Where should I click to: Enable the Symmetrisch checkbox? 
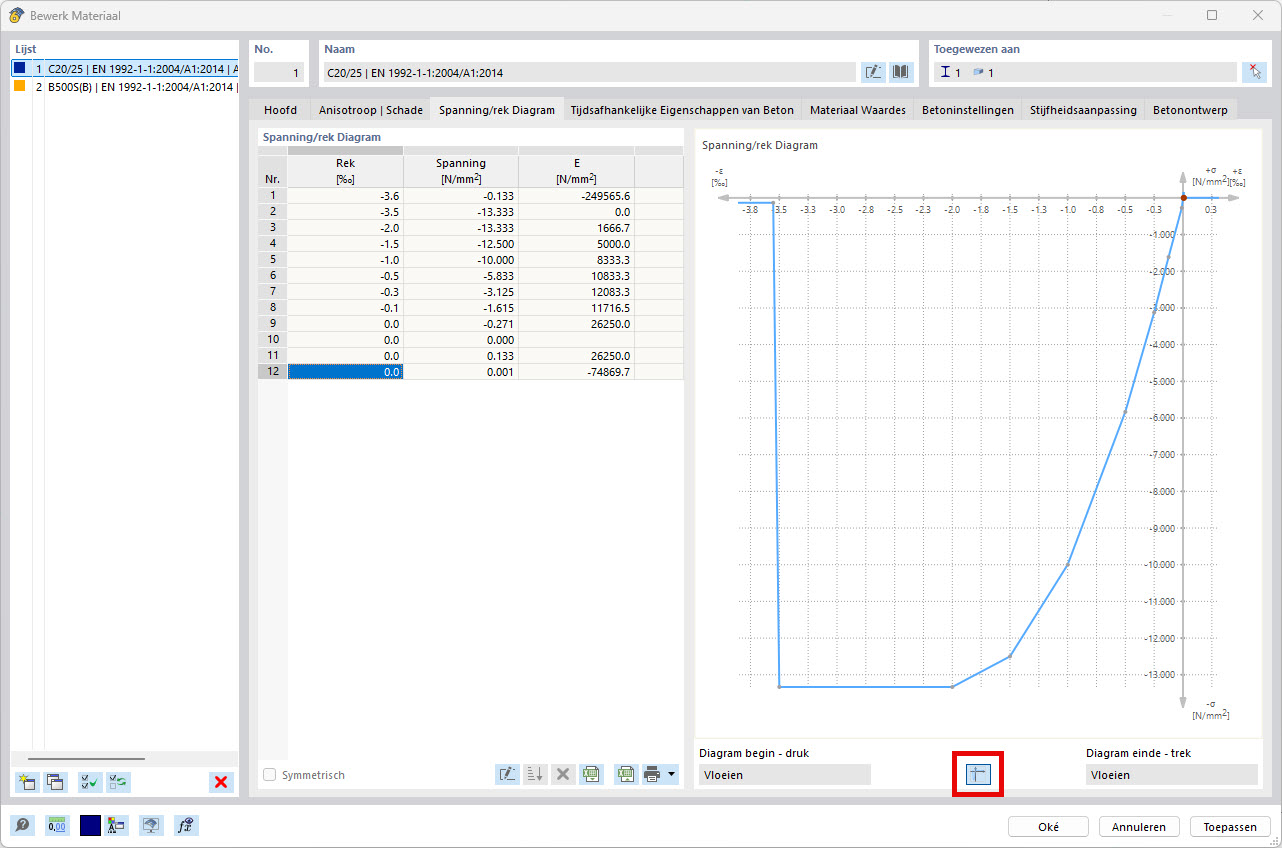pos(270,775)
